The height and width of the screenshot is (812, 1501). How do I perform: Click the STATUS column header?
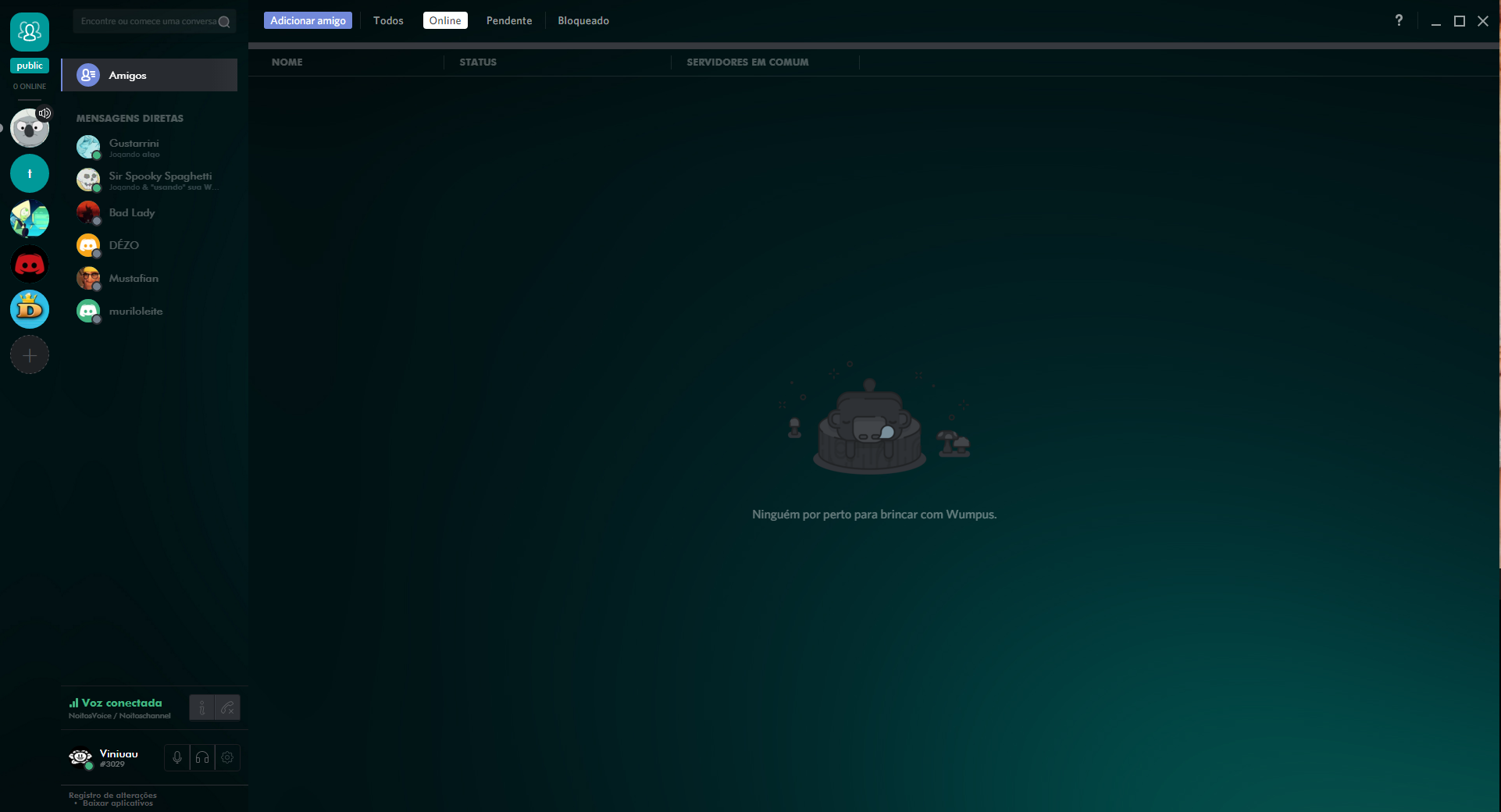pos(478,62)
